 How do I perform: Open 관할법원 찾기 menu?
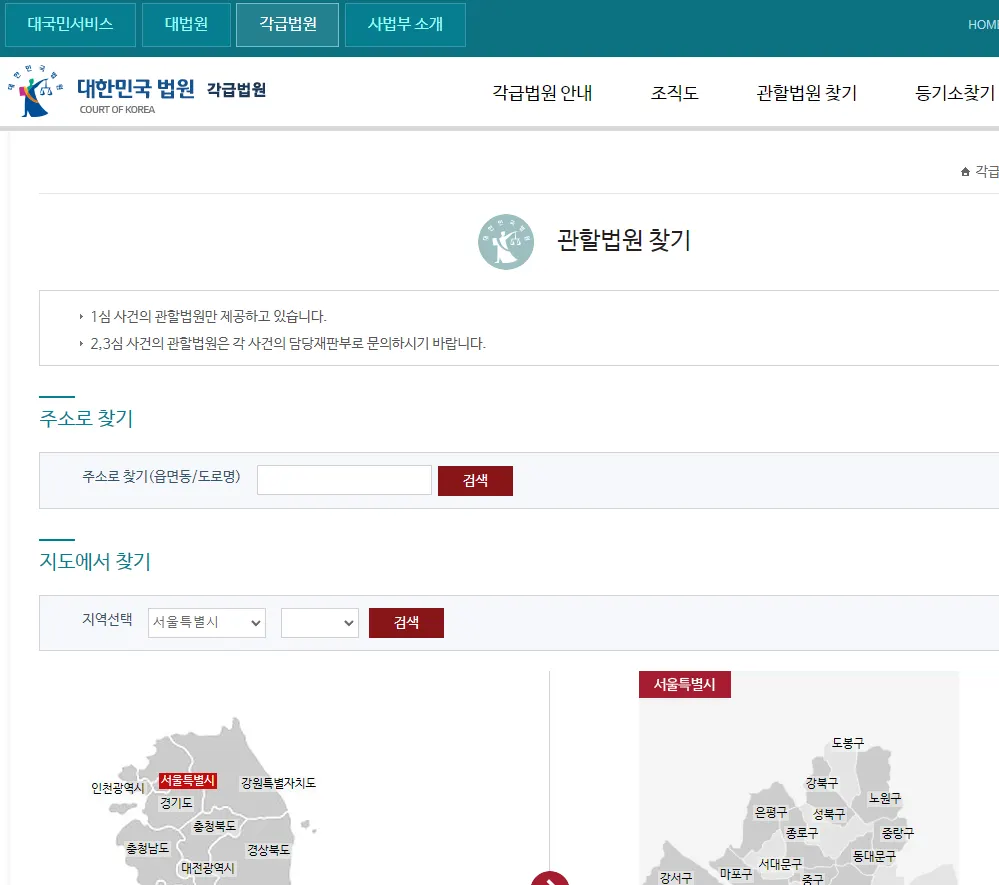pyautogui.click(x=807, y=93)
